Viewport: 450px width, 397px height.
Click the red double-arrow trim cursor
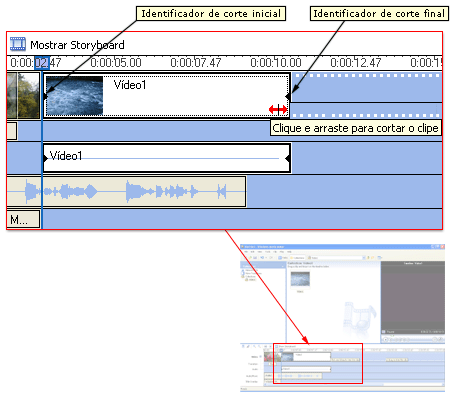tap(278, 109)
